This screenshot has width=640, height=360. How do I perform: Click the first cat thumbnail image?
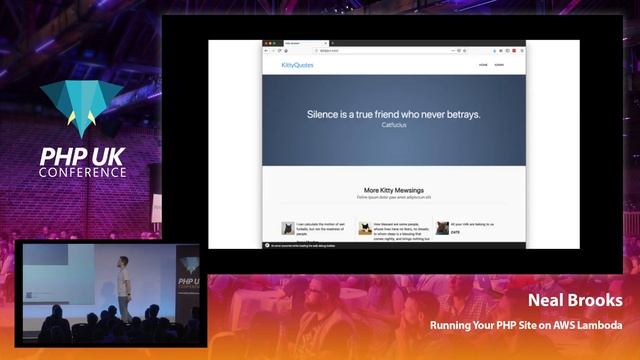[x=288, y=228]
